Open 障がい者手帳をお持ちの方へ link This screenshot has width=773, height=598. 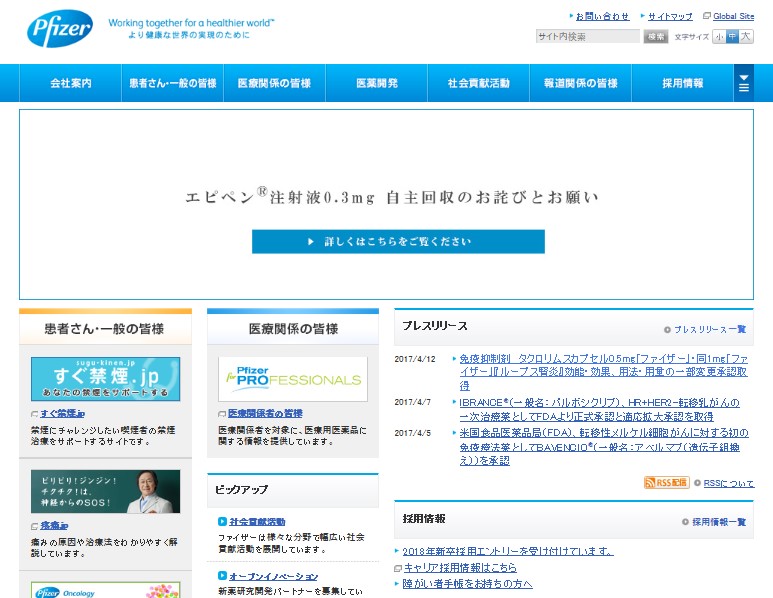coord(467,584)
